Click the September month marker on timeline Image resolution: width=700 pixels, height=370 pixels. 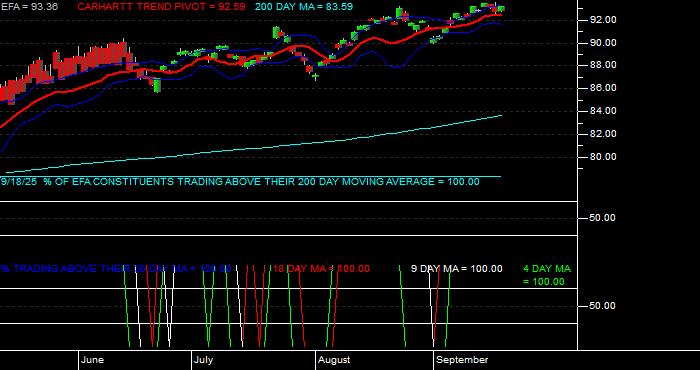[x=462, y=360]
